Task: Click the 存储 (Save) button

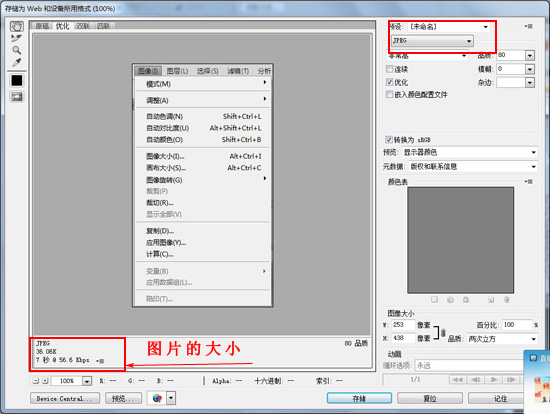Action: tap(359, 398)
